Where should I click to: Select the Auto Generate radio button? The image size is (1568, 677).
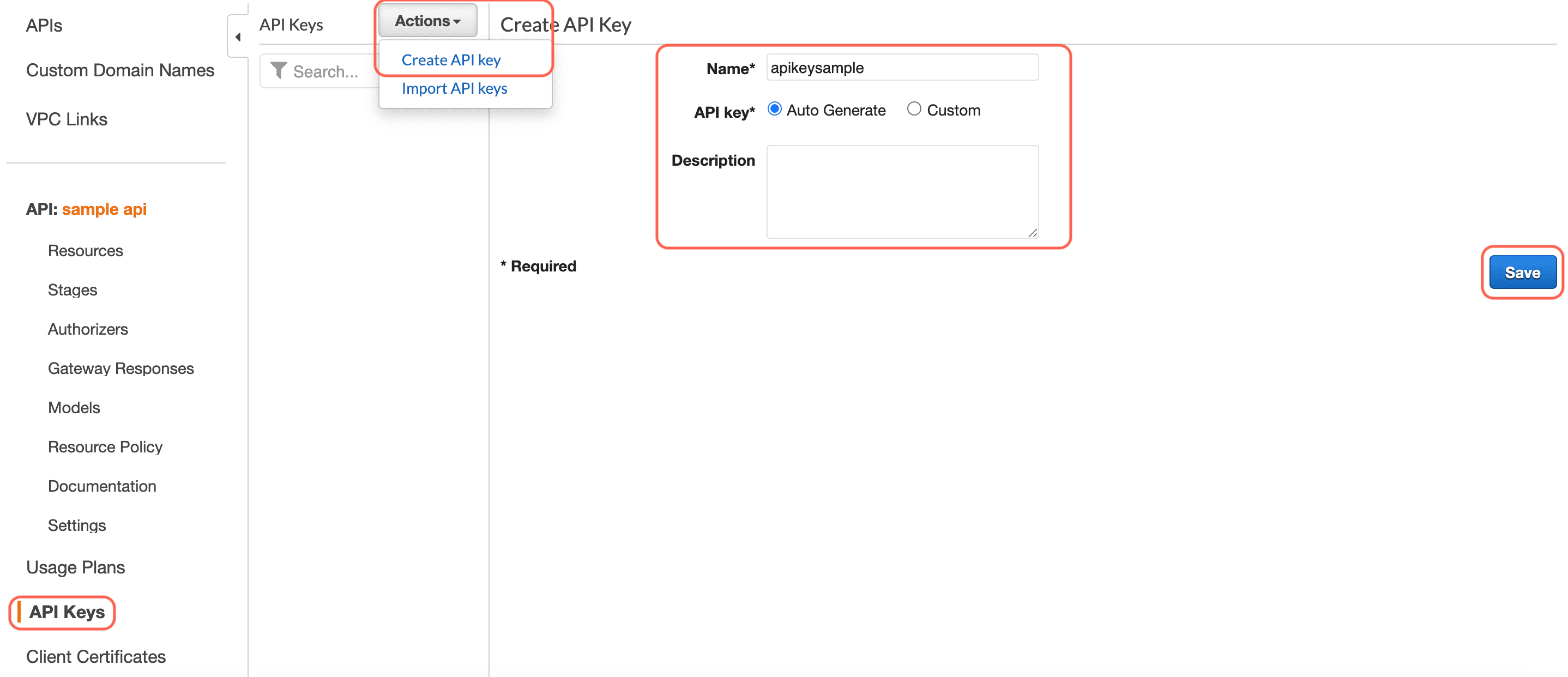774,109
